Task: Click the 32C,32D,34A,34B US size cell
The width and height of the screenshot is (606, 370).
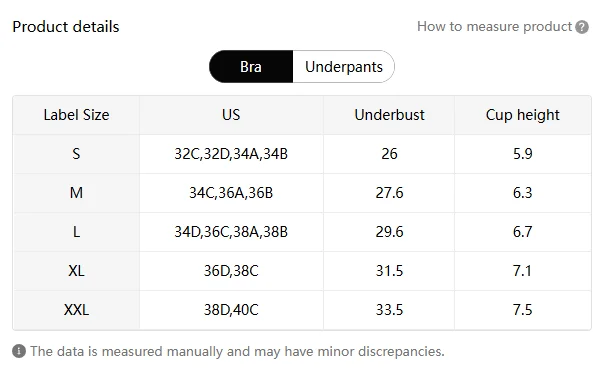Action: pyautogui.click(x=231, y=154)
